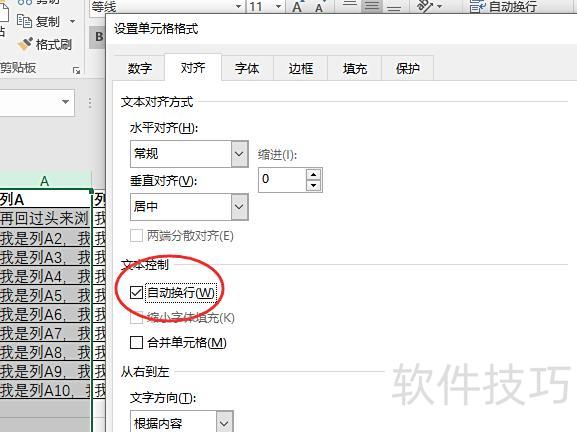Click the three-dot handle beside the Name Box

[x=90, y=103]
